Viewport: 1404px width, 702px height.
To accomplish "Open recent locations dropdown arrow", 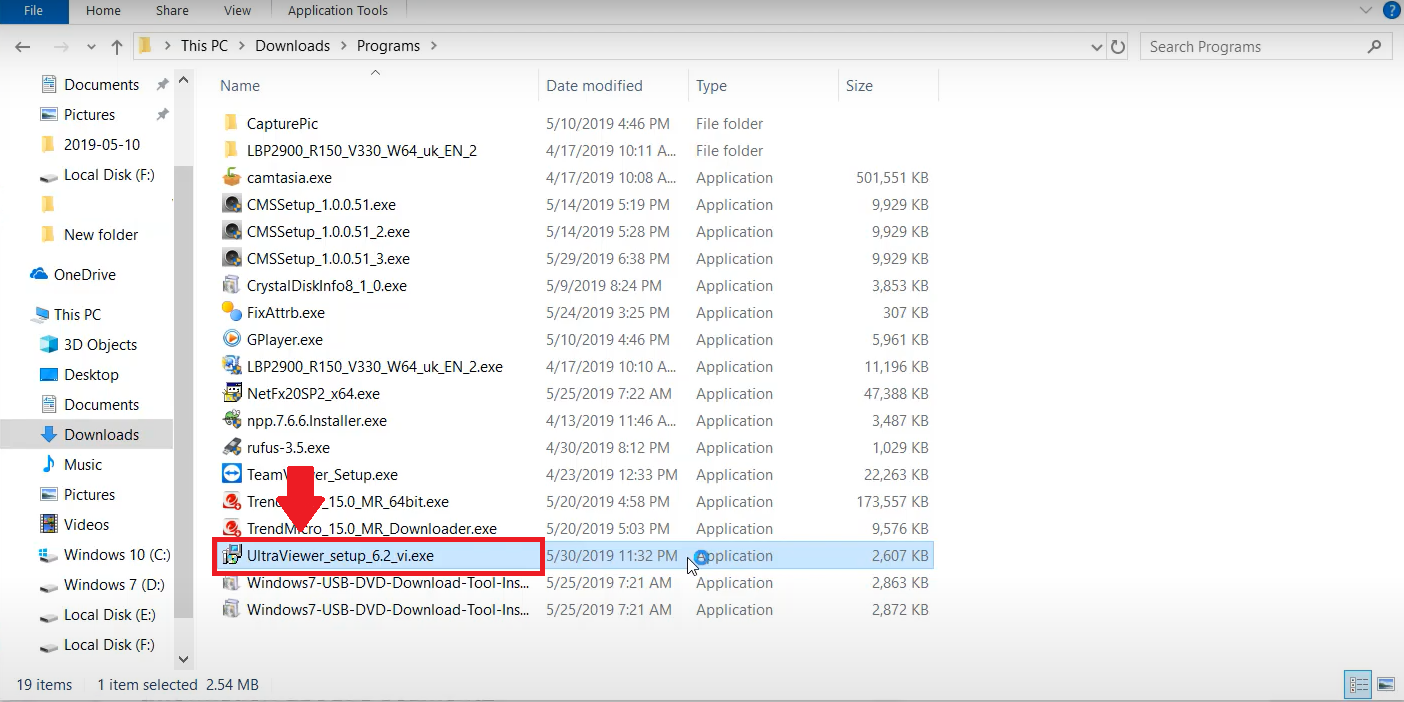I will point(90,46).
